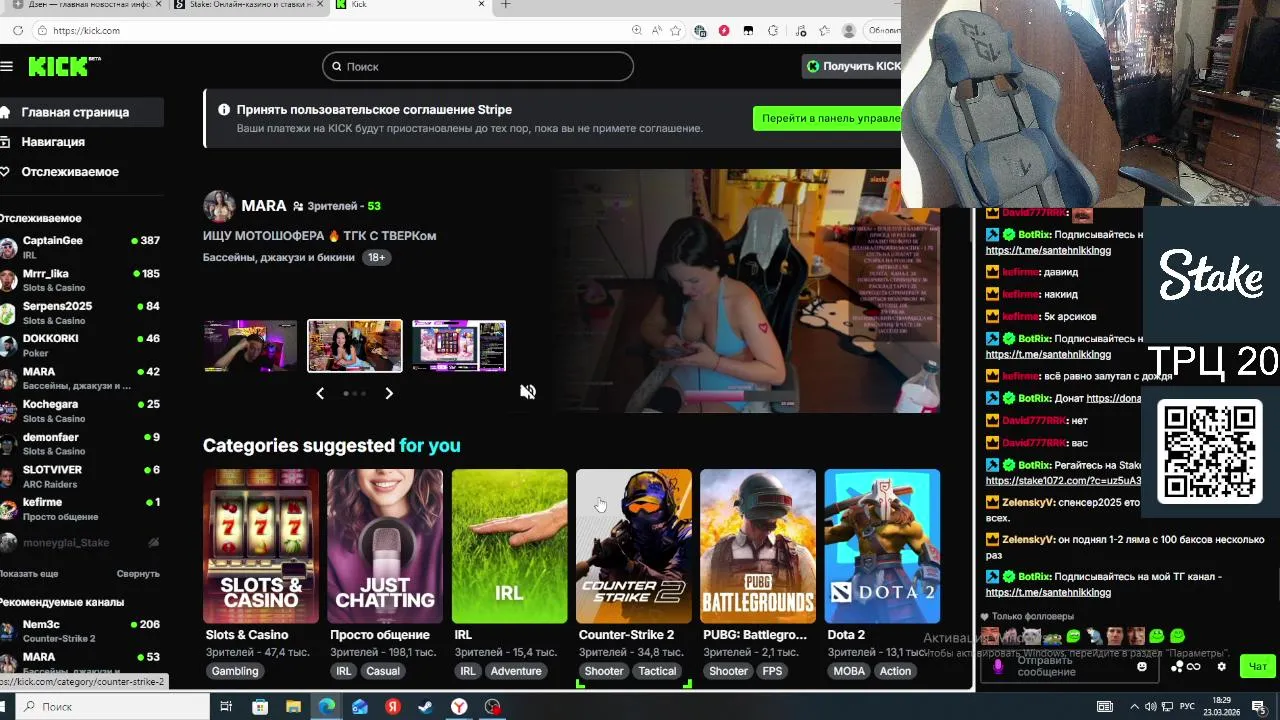Open Microsoft Store from taskbar
The image size is (1280, 720).
(x=260, y=707)
